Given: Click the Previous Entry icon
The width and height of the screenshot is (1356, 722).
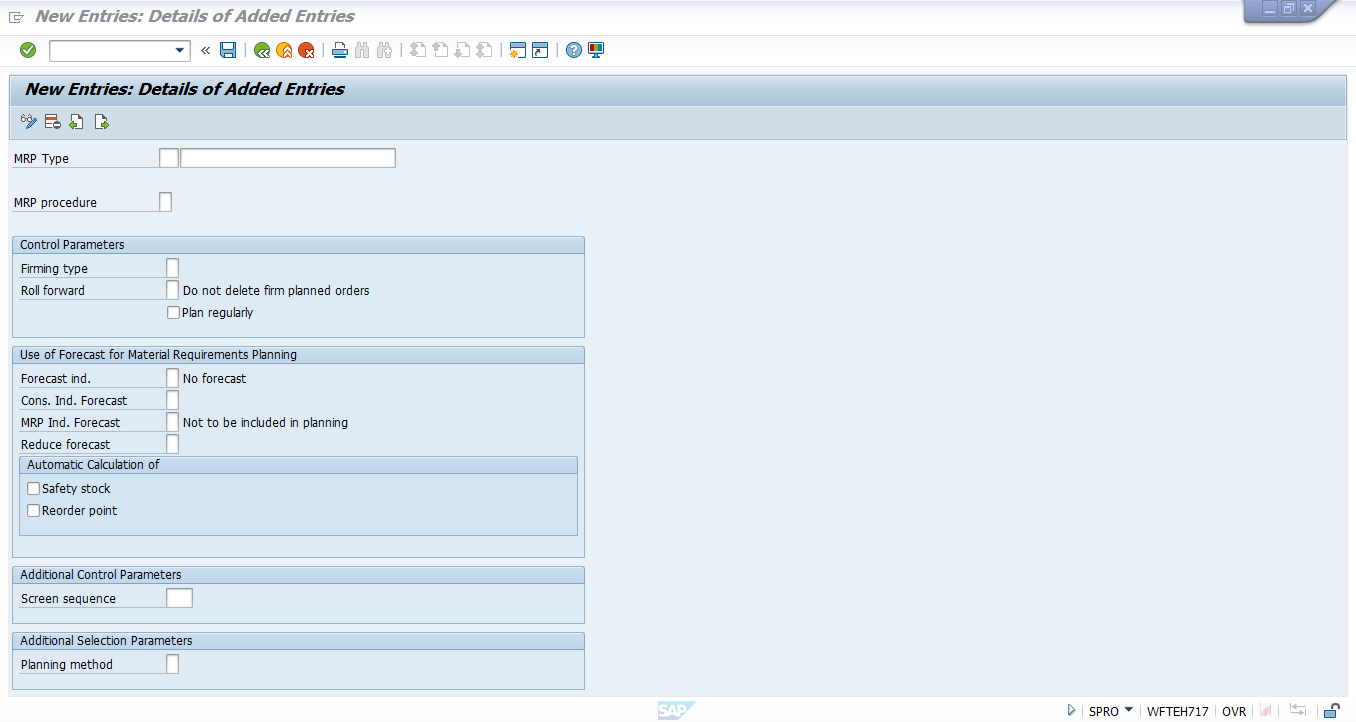Looking at the screenshot, I should click(x=77, y=122).
